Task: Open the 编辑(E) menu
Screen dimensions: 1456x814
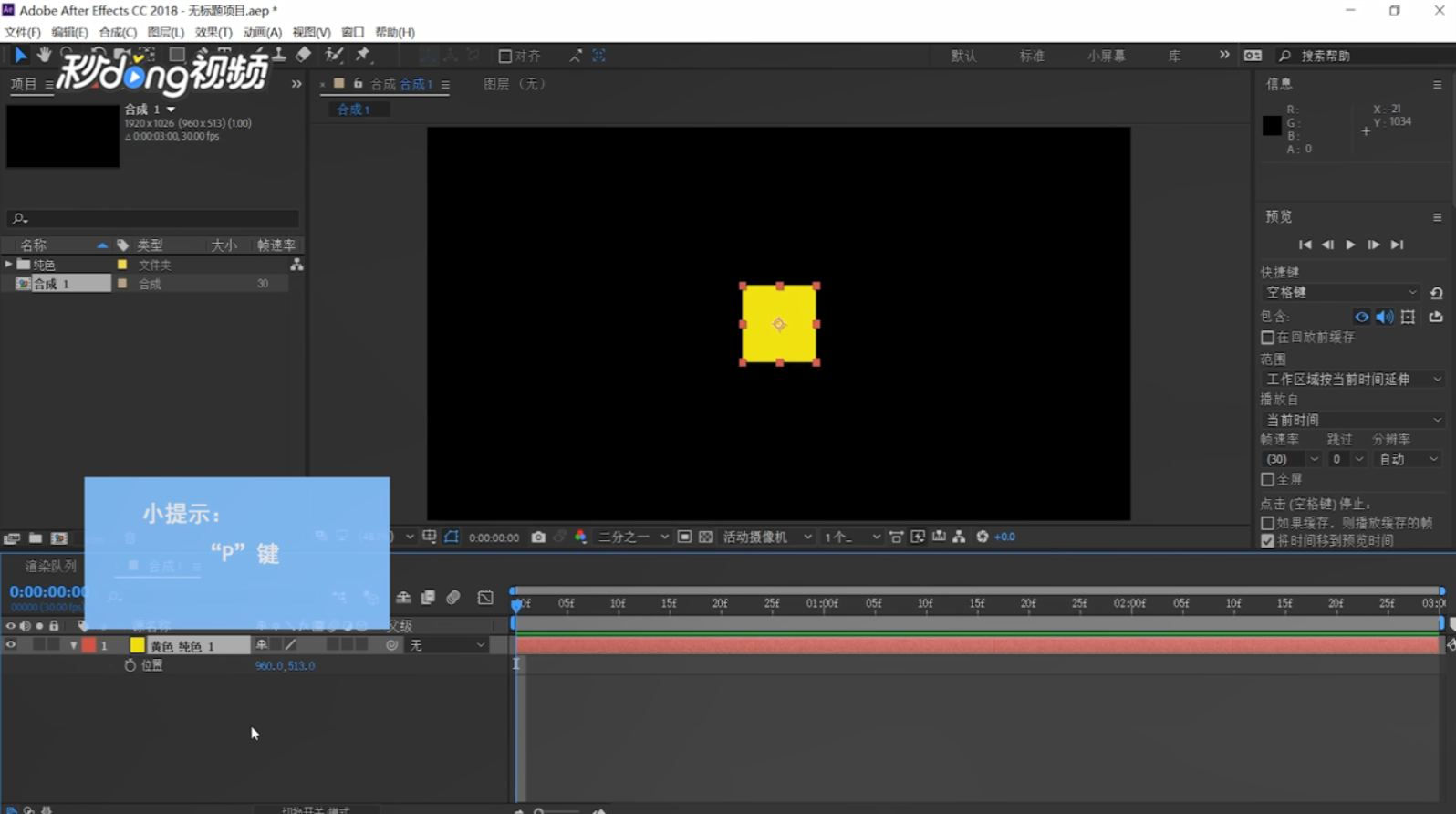Action: (x=69, y=32)
